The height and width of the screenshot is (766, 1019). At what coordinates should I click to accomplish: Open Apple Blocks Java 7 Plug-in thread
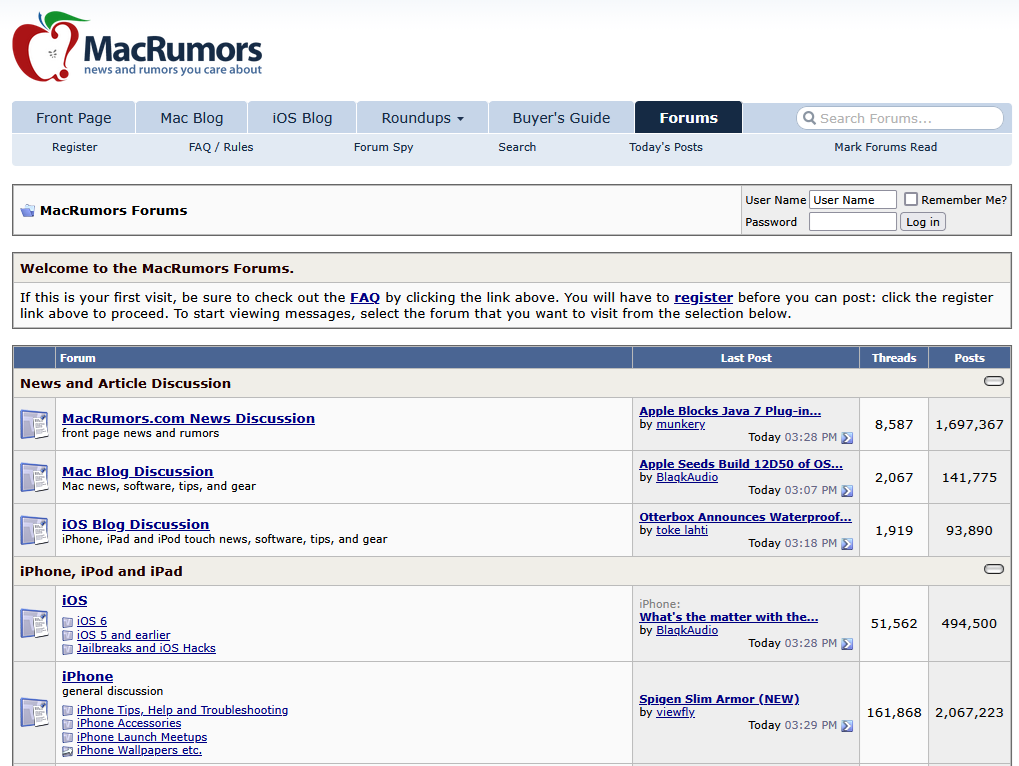click(x=730, y=411)
